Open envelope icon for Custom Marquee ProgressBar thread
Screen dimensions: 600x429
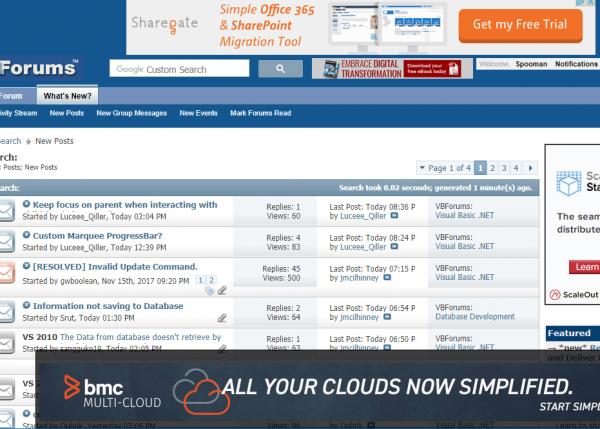[x=7, y=241]
